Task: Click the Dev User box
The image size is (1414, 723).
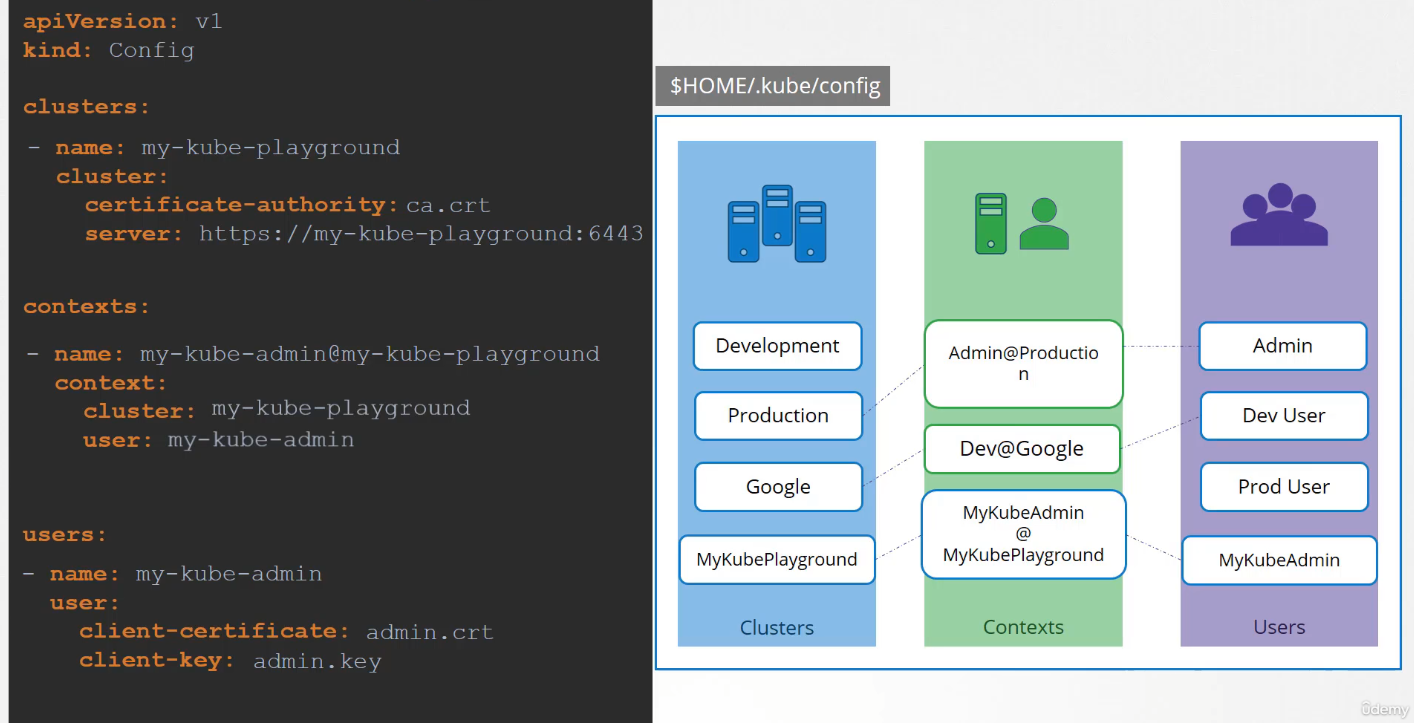Action: 1283,416
